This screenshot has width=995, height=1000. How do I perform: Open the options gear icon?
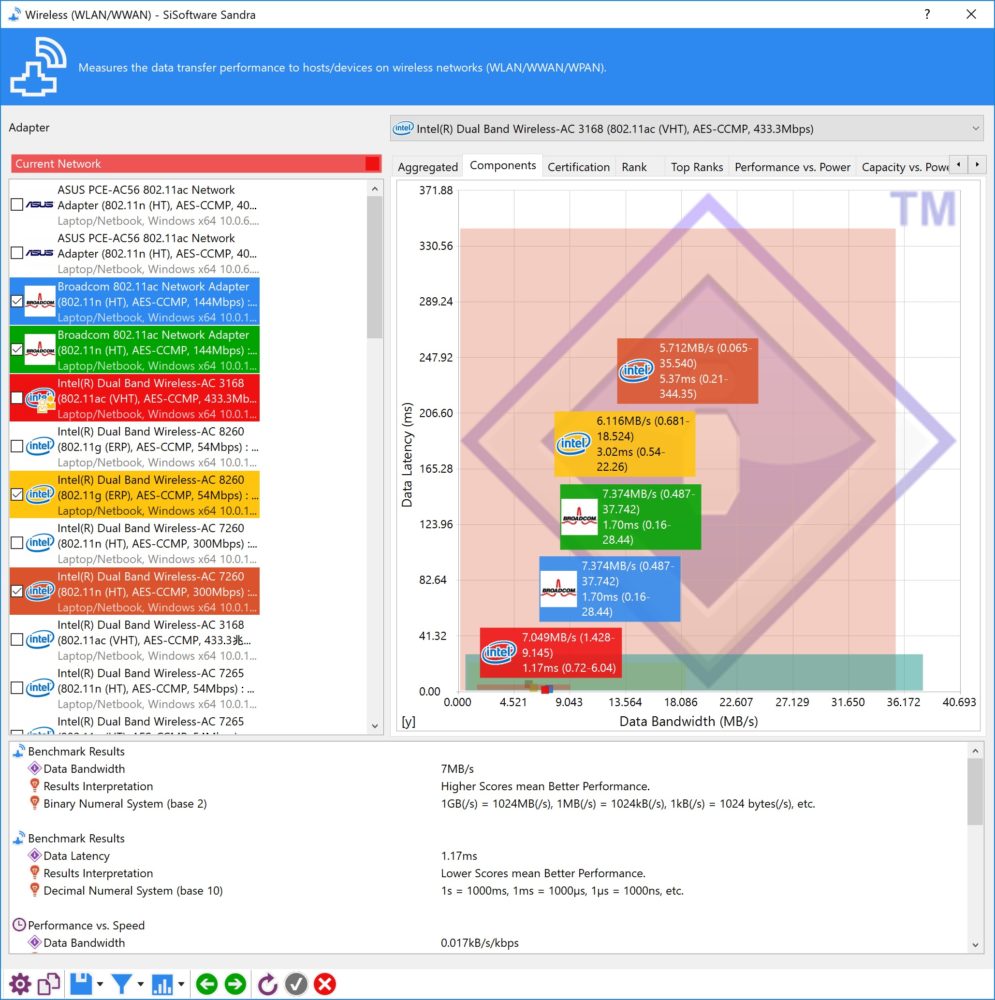[x=20, y=984]
